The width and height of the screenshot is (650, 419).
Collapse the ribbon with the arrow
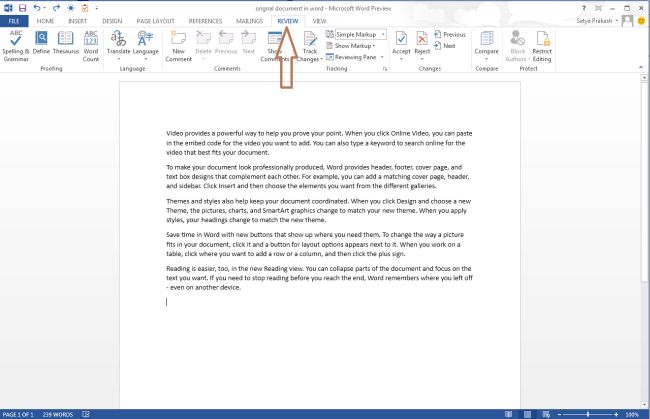641,68
